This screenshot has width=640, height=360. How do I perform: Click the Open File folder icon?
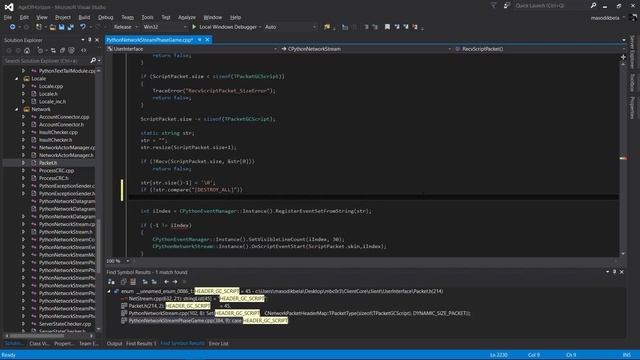(x=53, y=27)
